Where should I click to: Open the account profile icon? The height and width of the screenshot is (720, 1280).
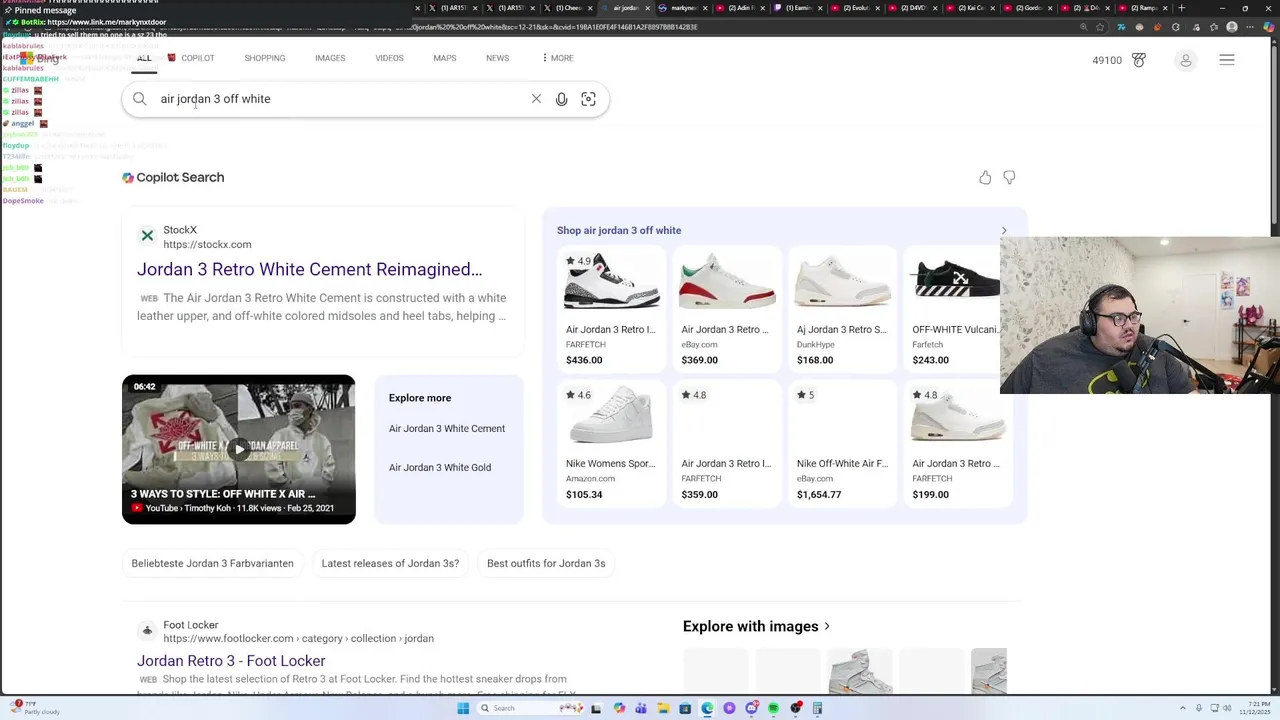pos(1186,60)
